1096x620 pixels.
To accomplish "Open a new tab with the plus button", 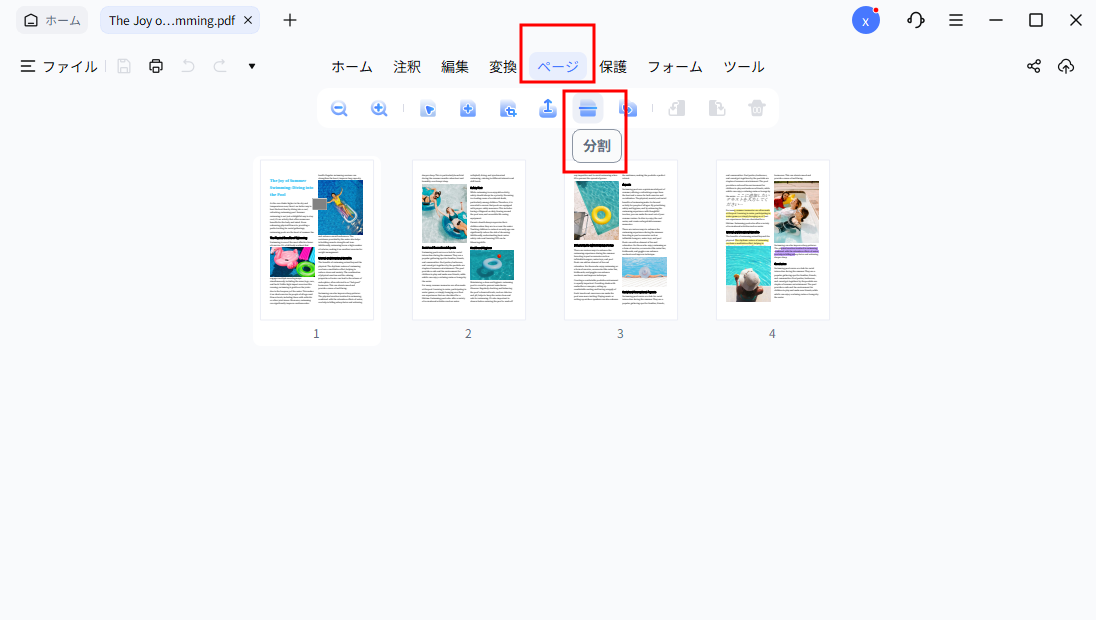I will pos(289,19).
